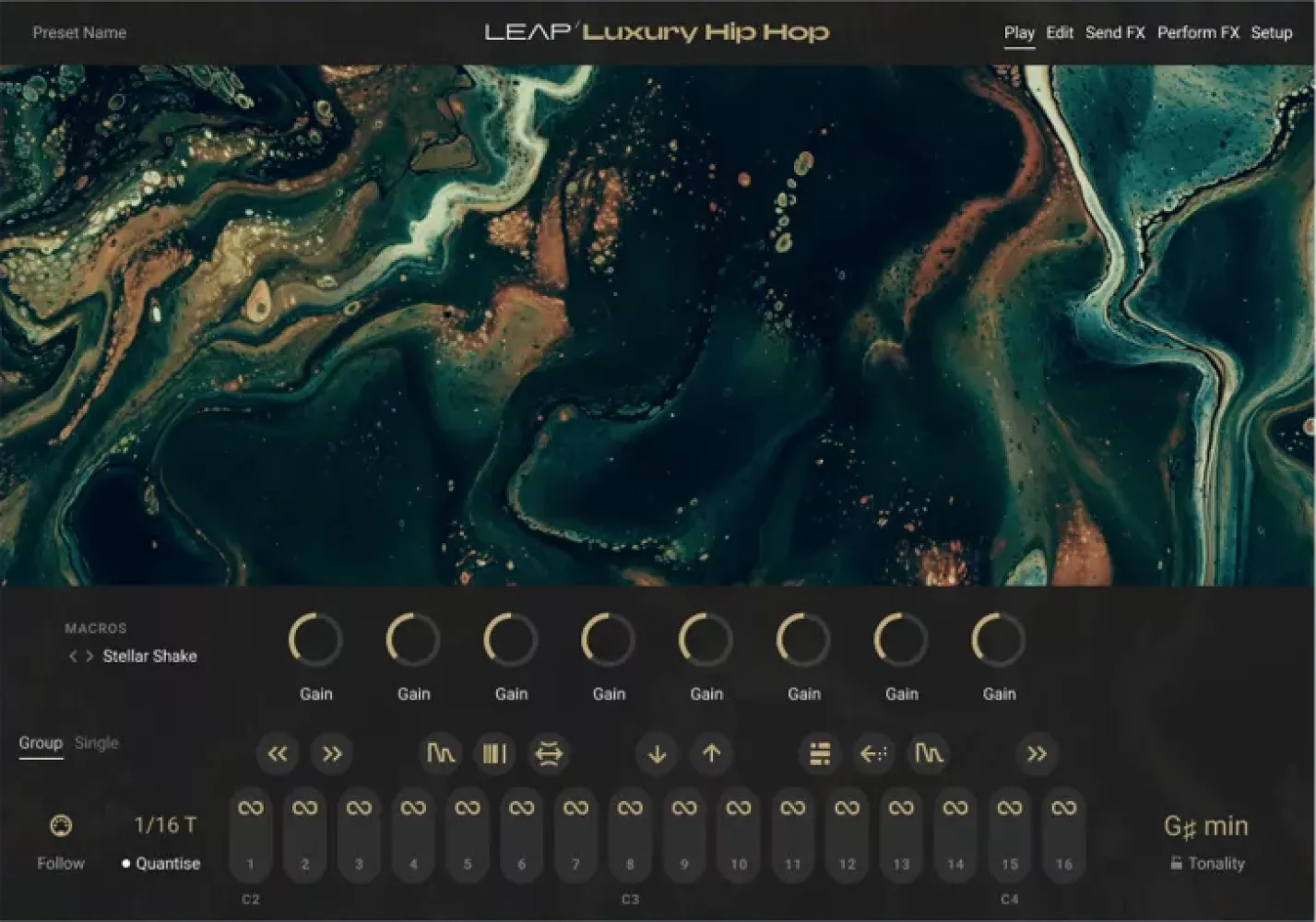The image size is (1316, 922).
Task: Switch to the Edit tab
Action: 1059,32
